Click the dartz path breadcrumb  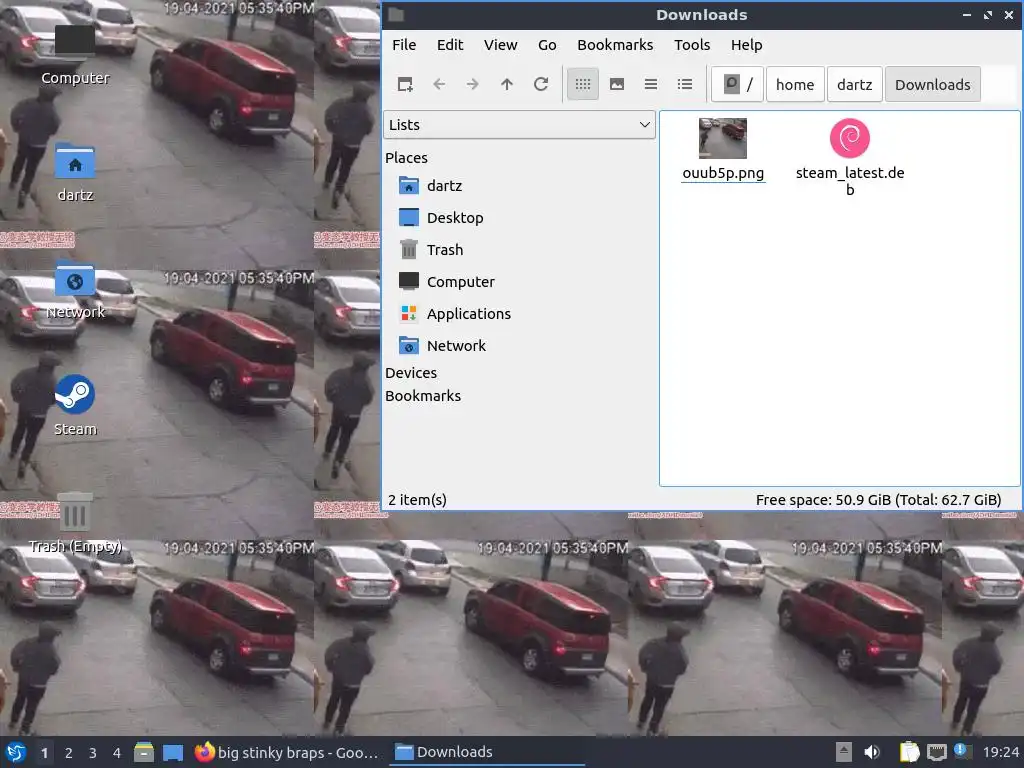point(854,84)
